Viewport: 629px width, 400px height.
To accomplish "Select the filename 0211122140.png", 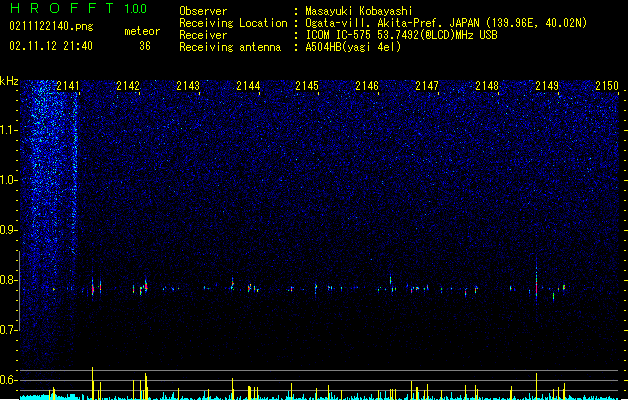I will (x=51, y=26).
